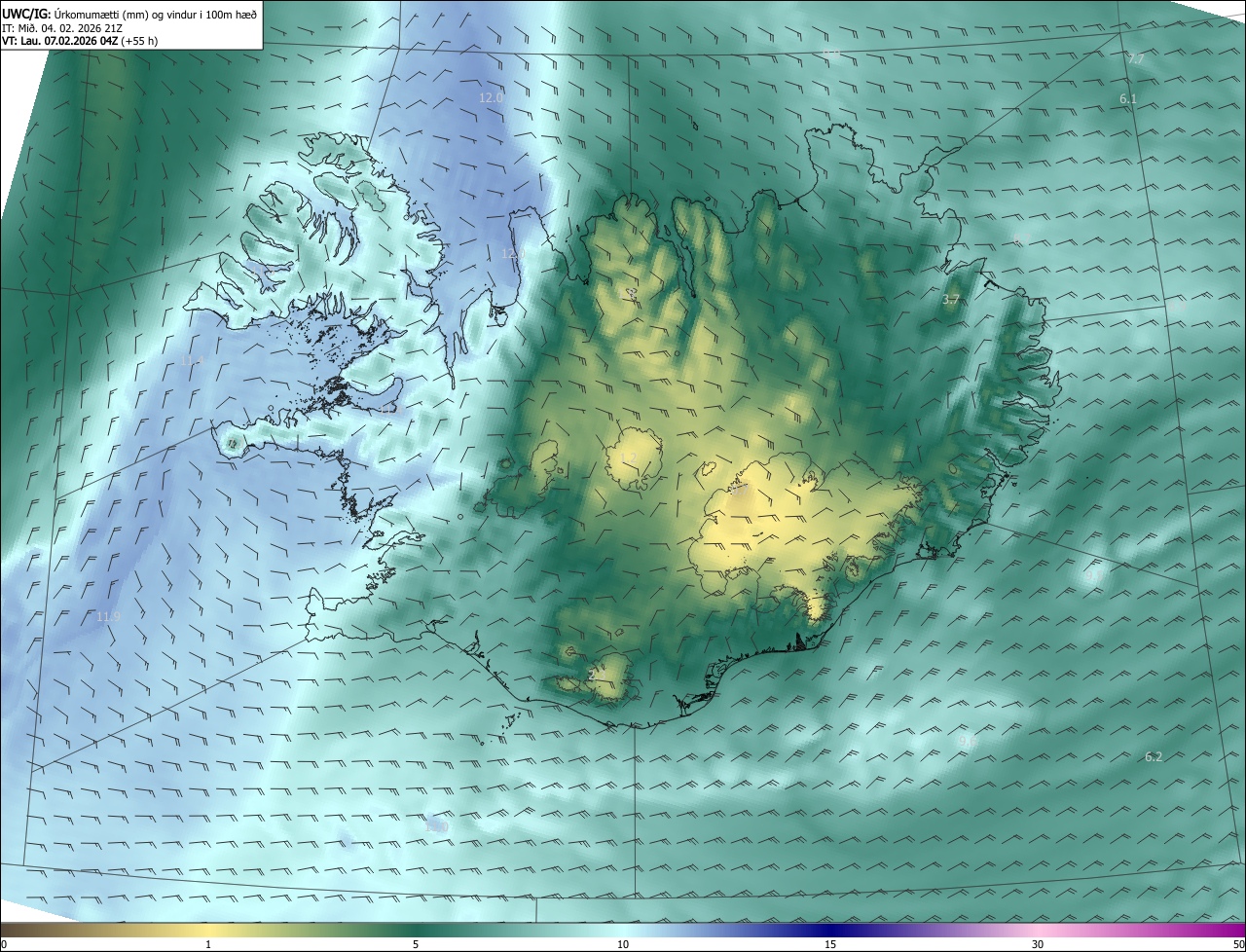
Task: Click the color scale tick label '0'
Action: pos(4,944)
